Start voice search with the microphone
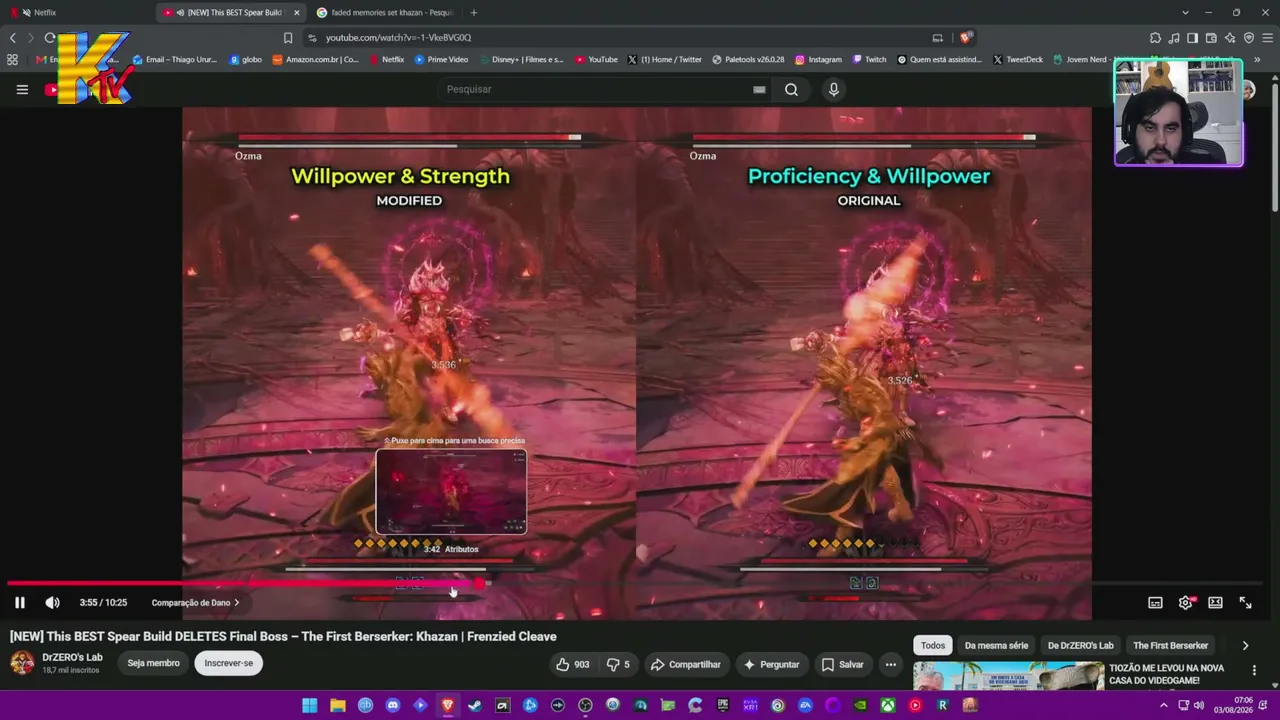 pos(833,89)
